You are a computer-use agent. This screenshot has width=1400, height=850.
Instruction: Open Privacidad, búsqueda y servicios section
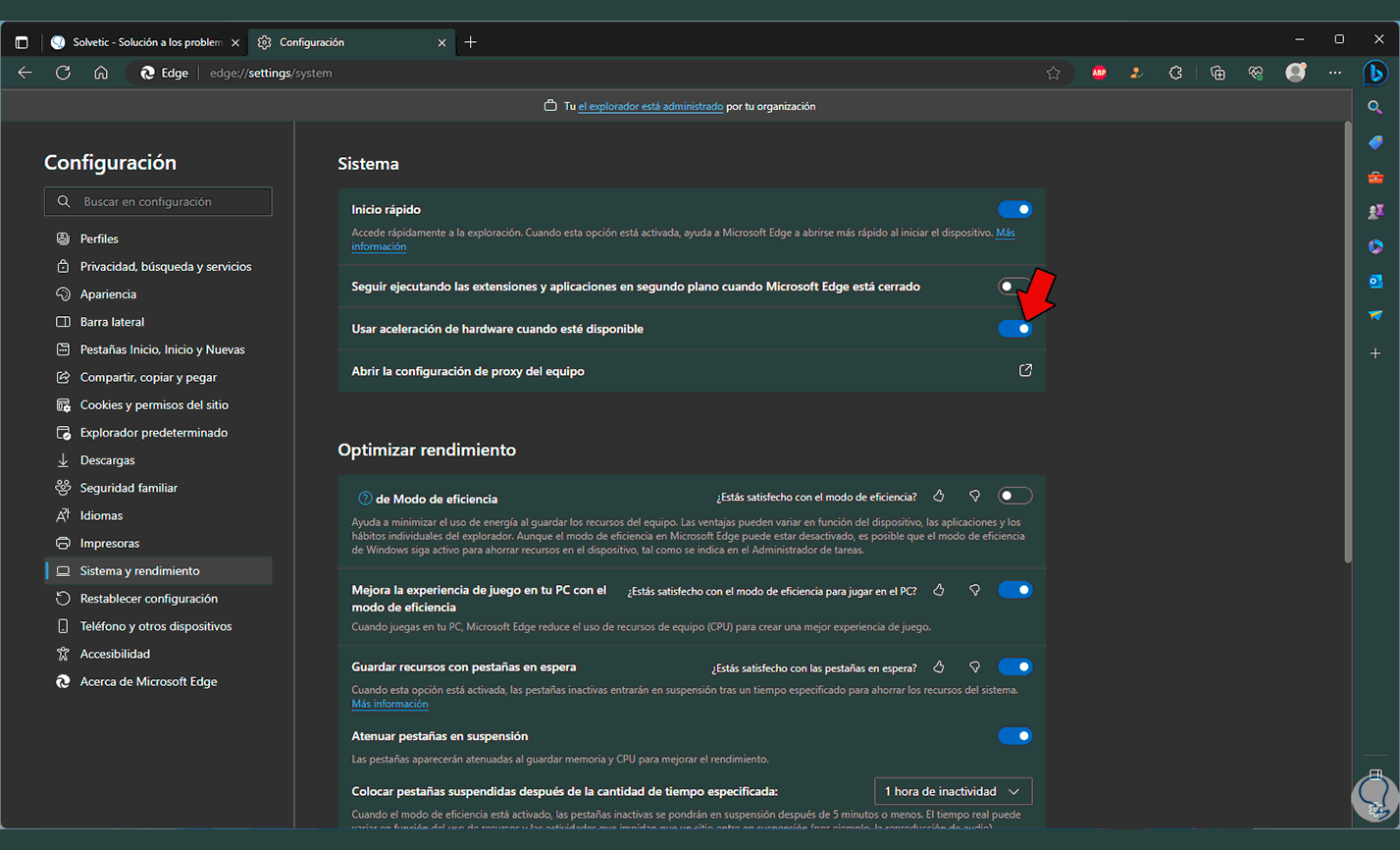(x=158, y=266)
